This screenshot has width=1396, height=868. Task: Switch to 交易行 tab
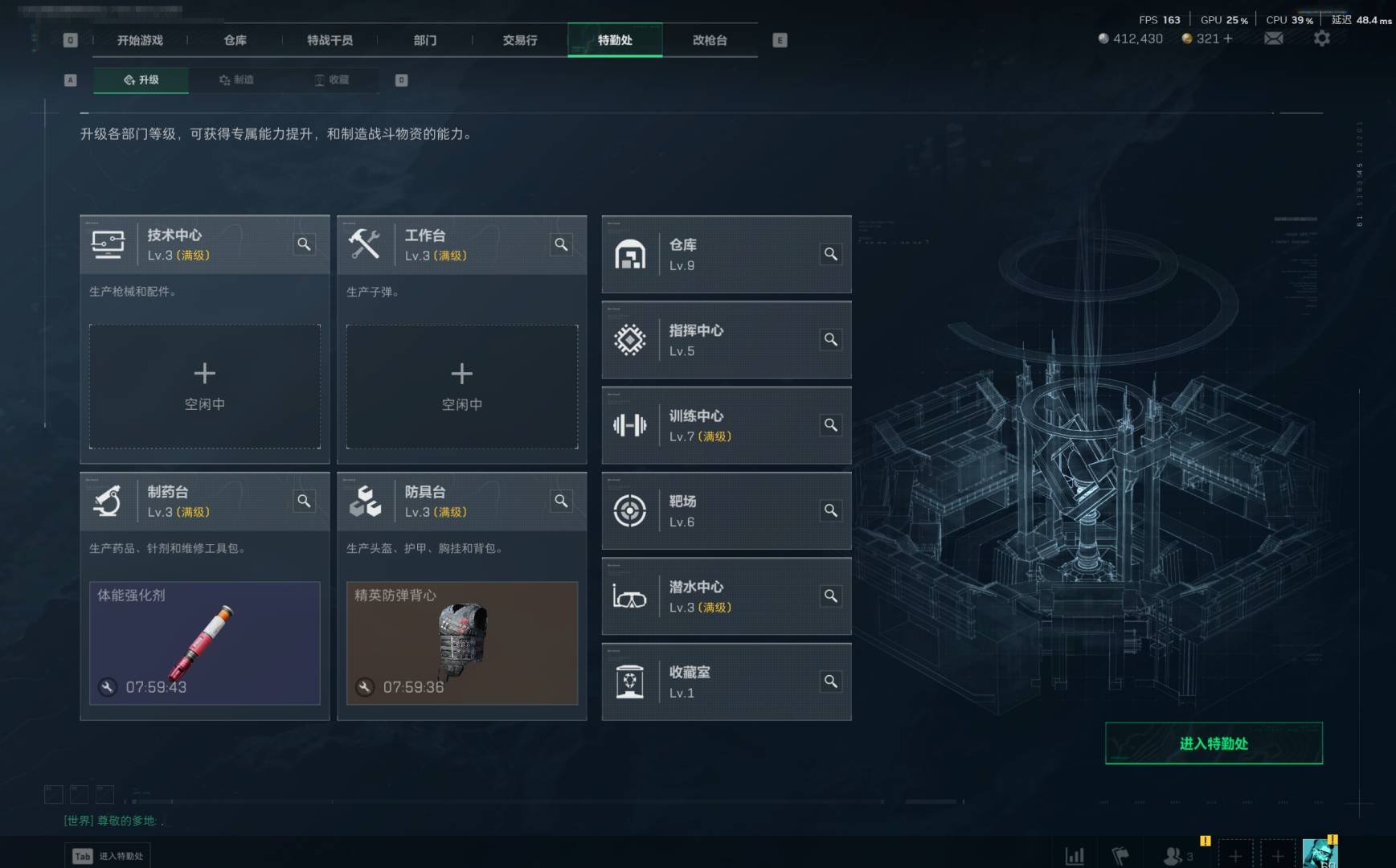point(520,40)
